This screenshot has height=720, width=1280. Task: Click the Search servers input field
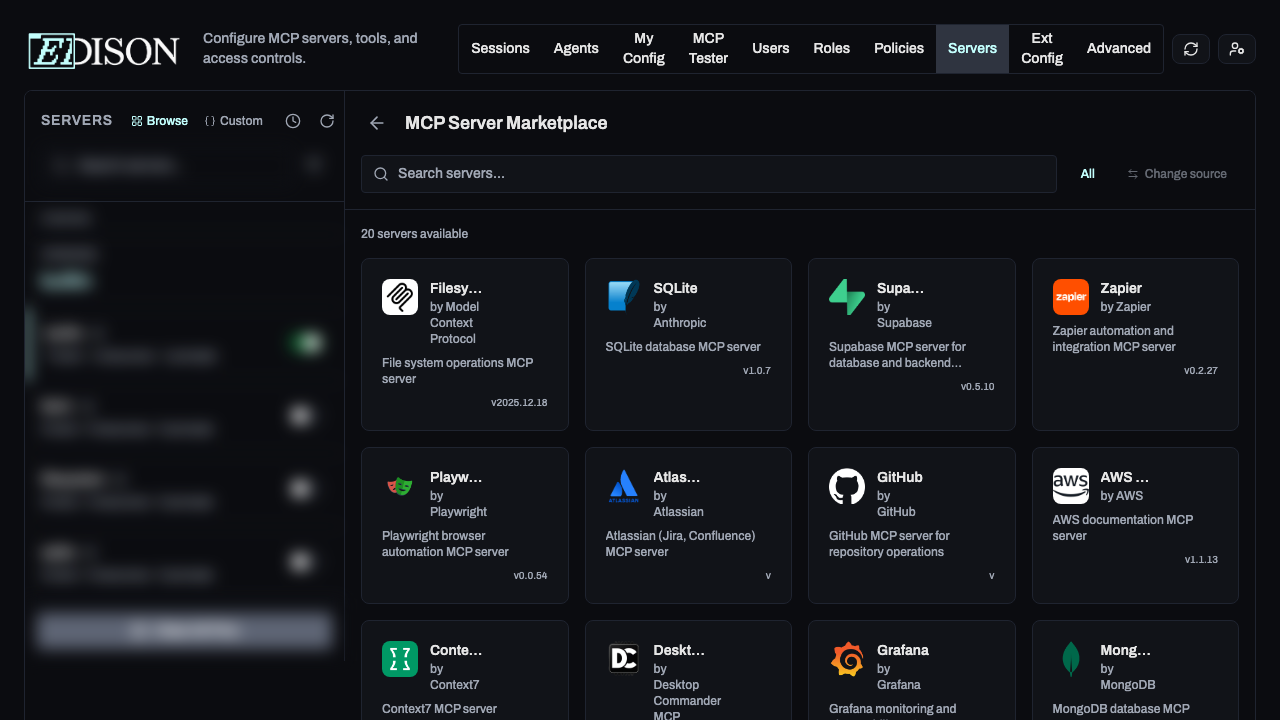tap(708, 174)
